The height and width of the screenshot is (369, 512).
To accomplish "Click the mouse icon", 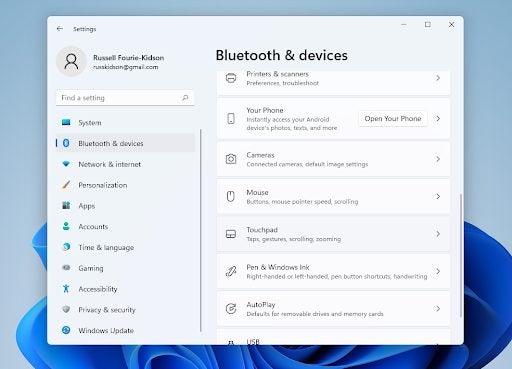I will [x=231, y=196].
